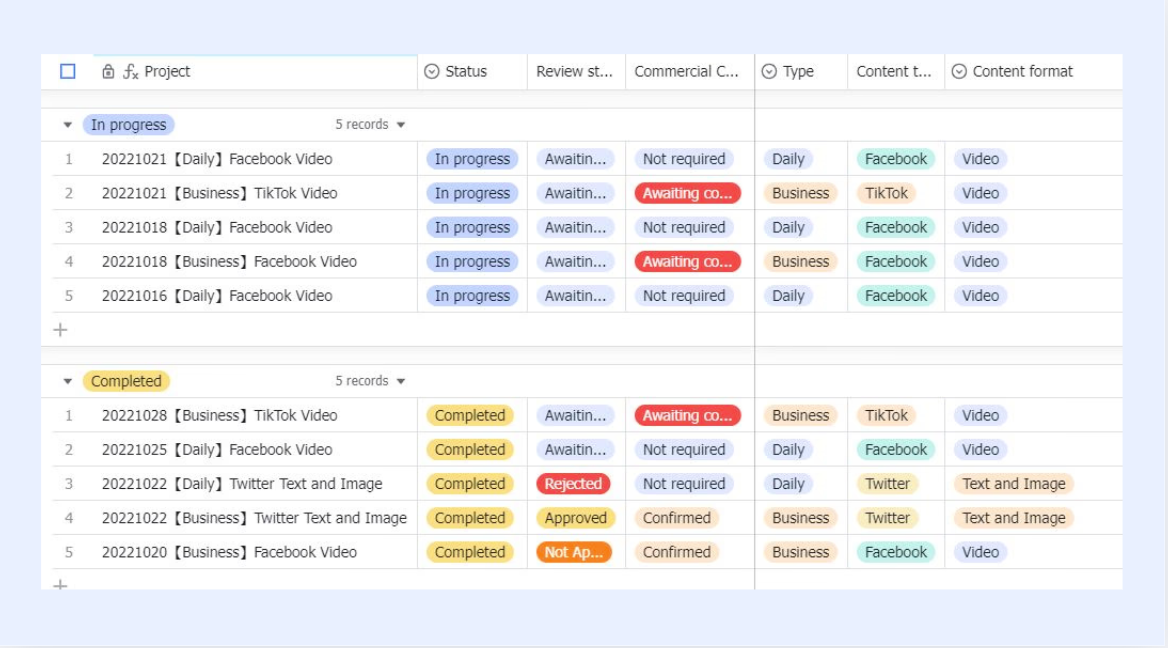Click the Type column single-select icon
Screen dimensions: 1168x648
point(769,72)
